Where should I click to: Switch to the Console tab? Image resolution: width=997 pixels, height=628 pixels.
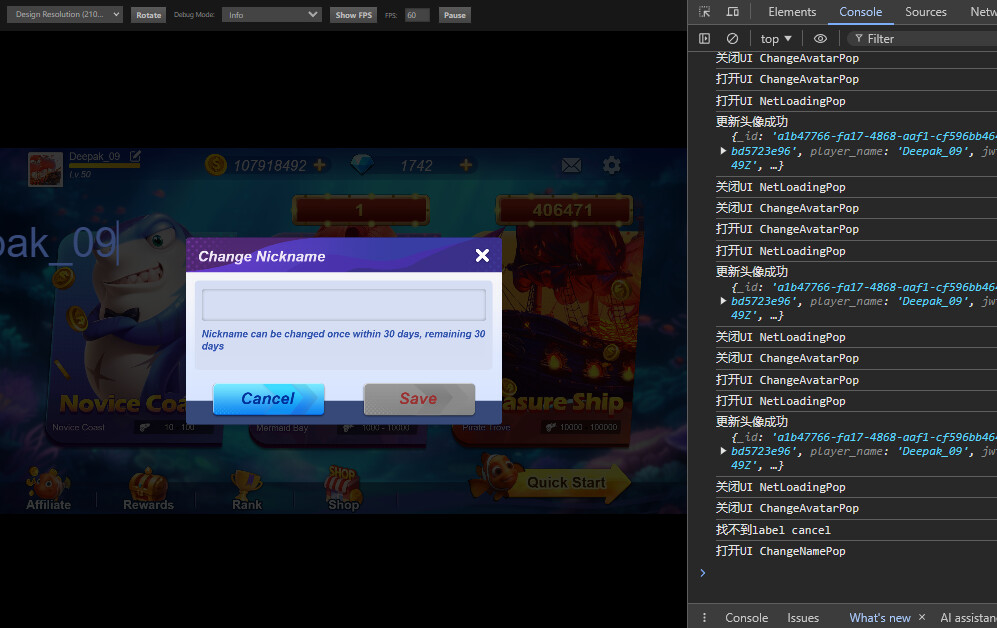tap(860, 11)
